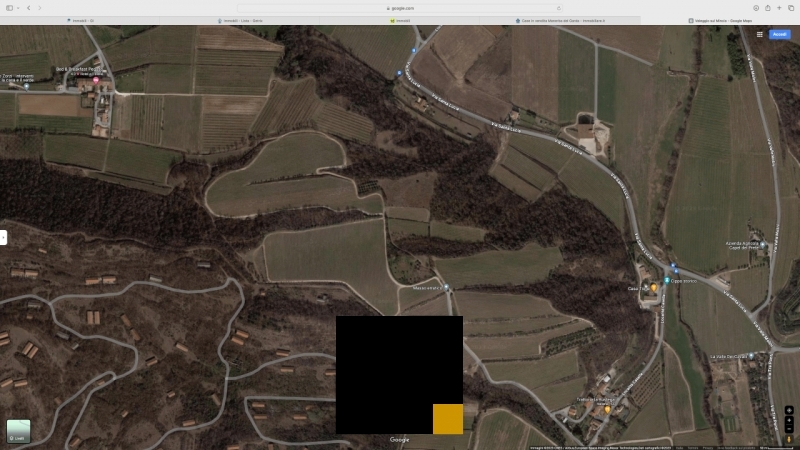Switch map type using Livelli thumbnail

tap(18, 430)
